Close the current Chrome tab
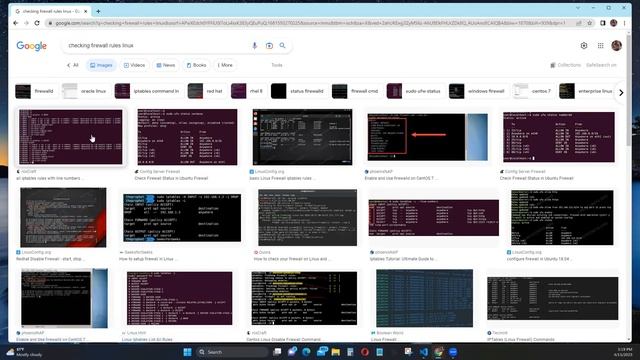The width and height of the screenshot is (640, 360). 86,11
